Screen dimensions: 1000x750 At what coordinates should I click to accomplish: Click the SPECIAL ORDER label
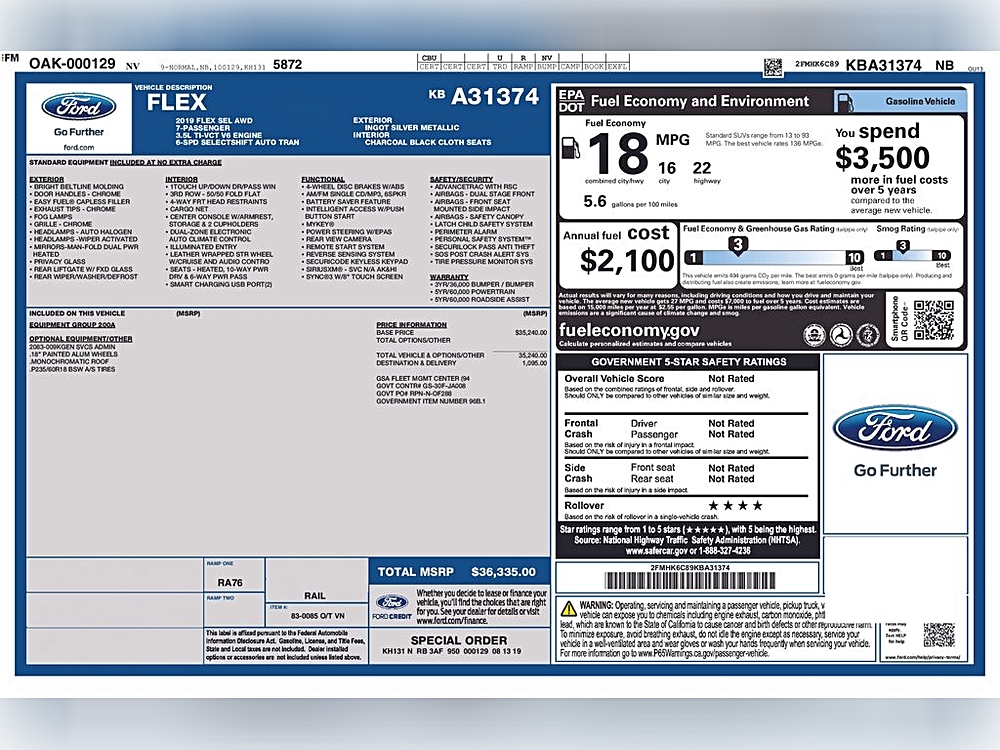pyautogui.click(x=459, y=640)
